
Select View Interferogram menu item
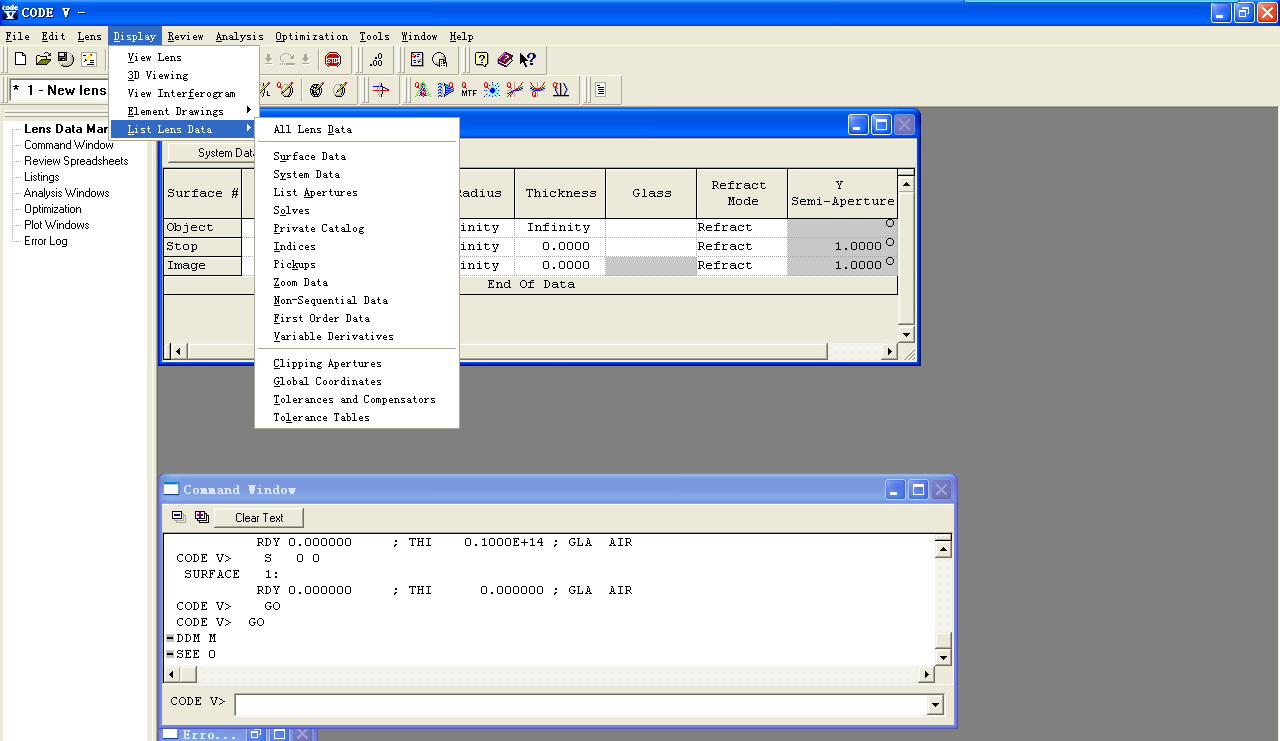184,93
